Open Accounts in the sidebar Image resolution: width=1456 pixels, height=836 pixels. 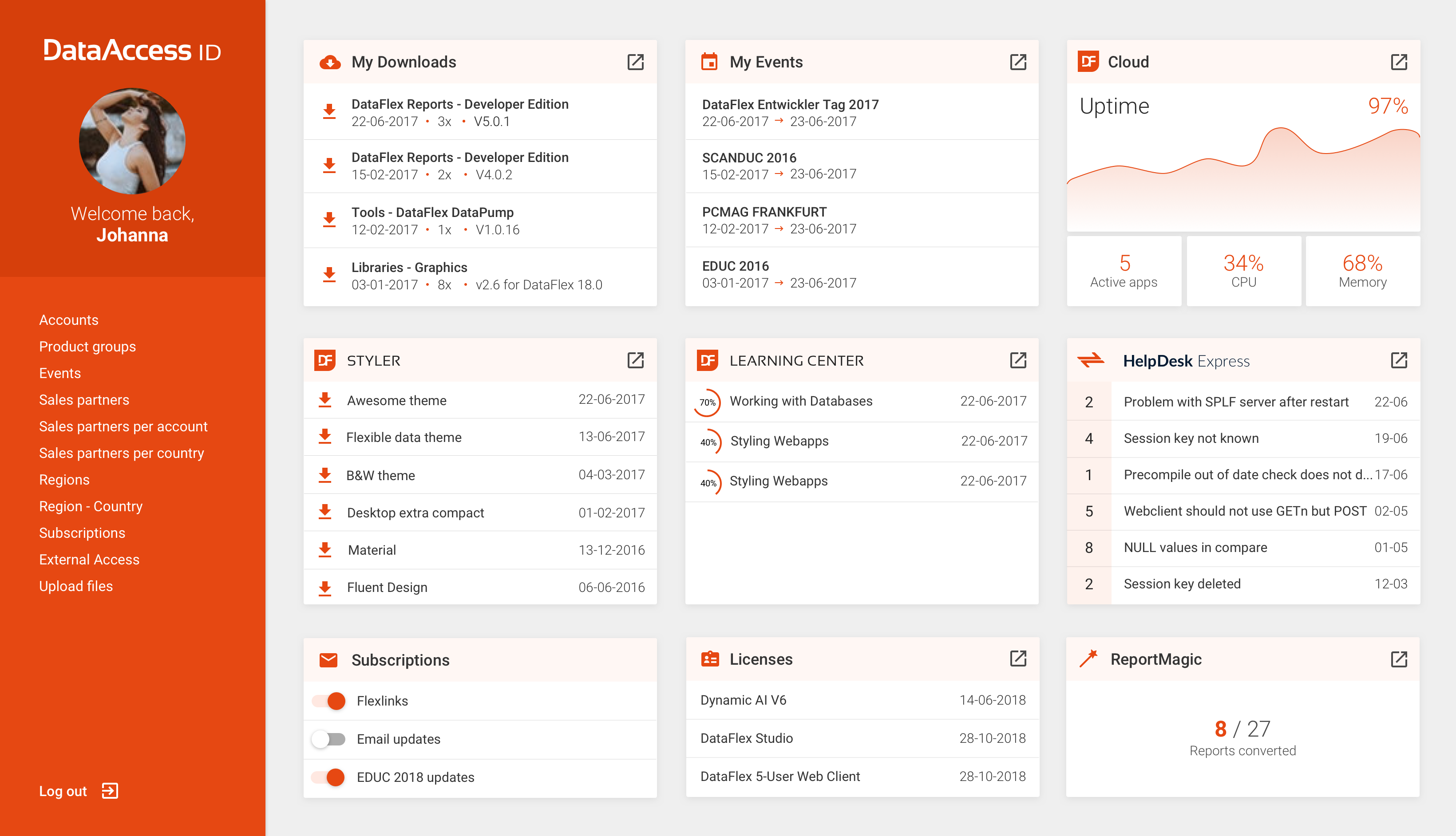pos(68,320)
